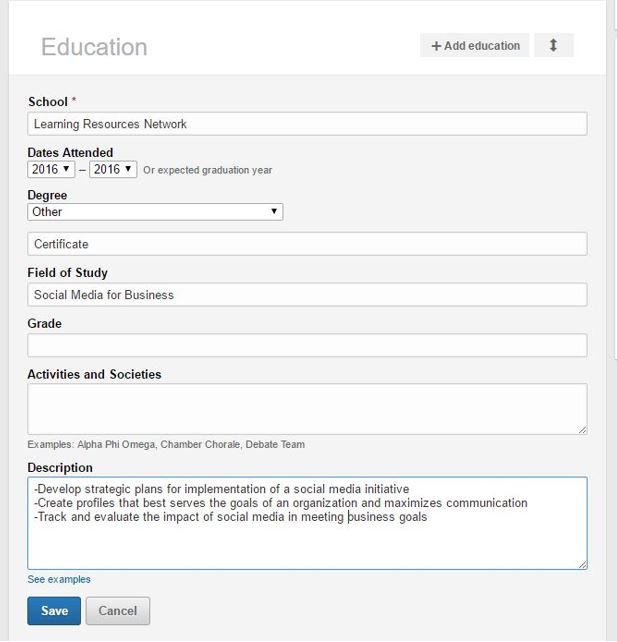Open the end year dropdown
The image size is (617, 642).
(x=112, y=170)
